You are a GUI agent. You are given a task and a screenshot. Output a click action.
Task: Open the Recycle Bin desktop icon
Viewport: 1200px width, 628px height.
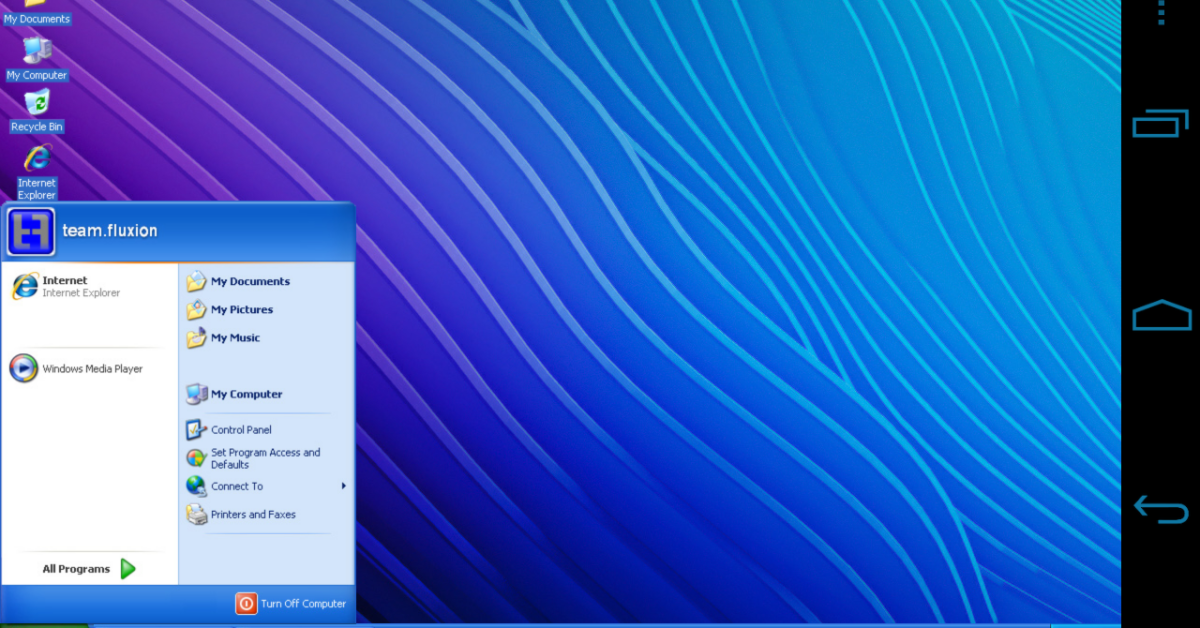pos(37,104)
